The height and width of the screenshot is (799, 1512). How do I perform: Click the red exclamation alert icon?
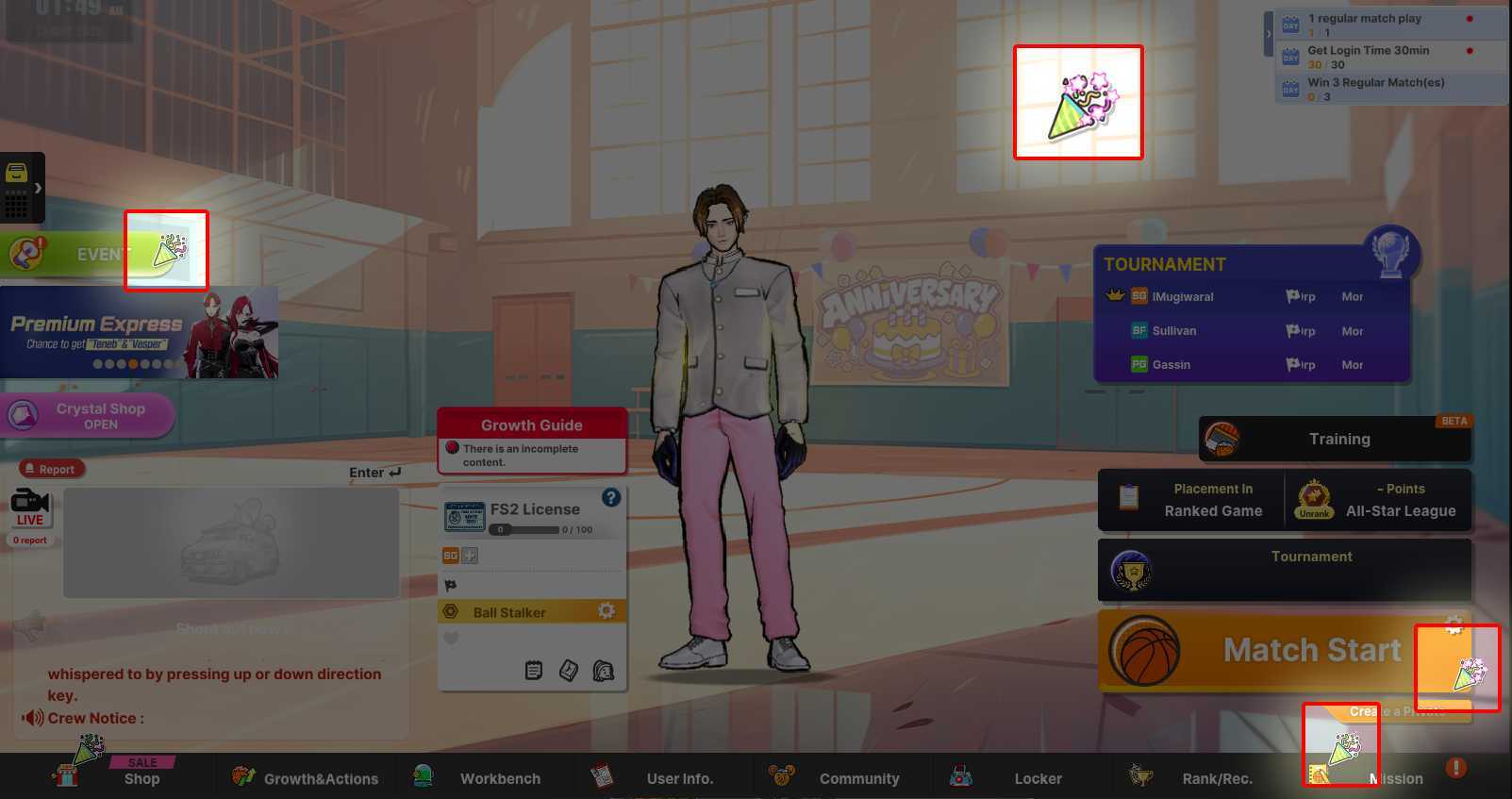click(x=1455, y=768)
